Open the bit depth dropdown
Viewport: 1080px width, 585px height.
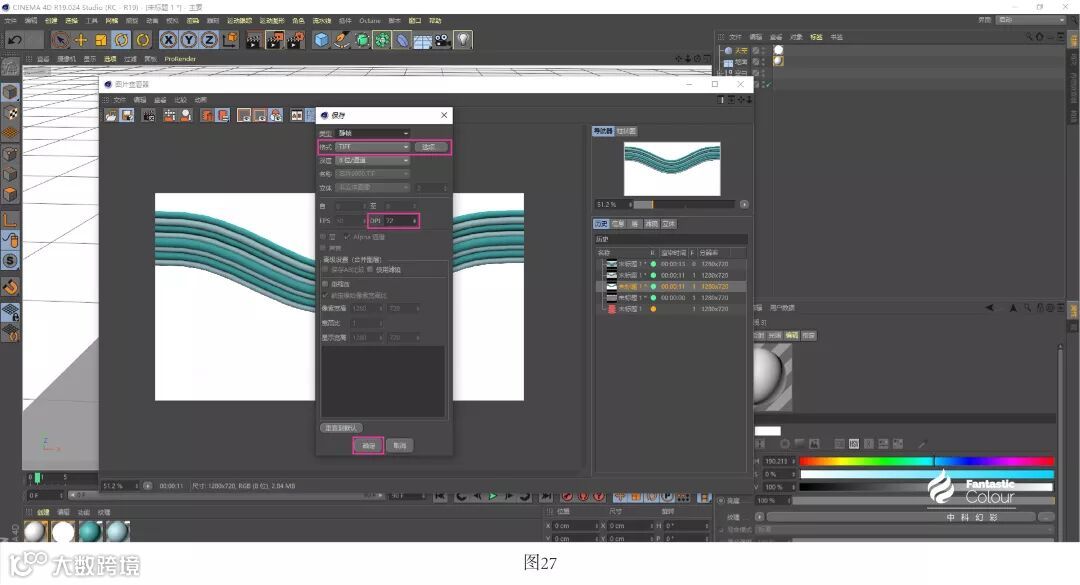(373, 161)
